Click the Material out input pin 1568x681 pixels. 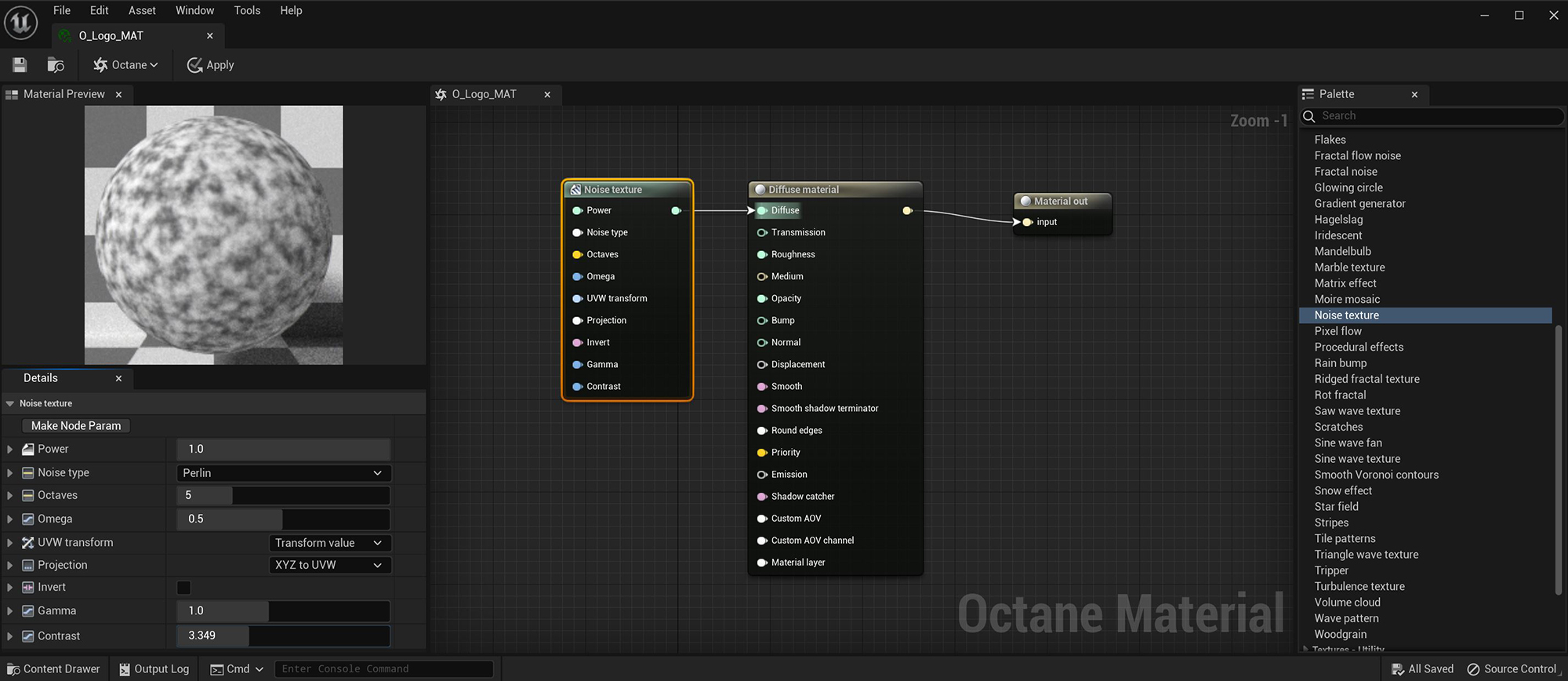[x=1027, y=222]
